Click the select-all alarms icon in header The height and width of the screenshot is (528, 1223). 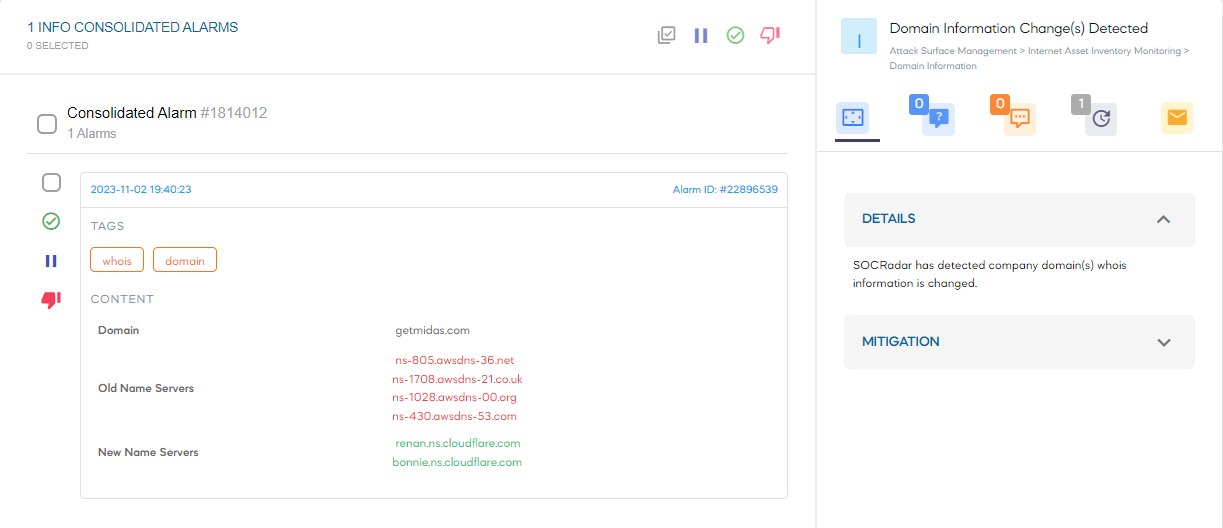[x=667, y=35]
